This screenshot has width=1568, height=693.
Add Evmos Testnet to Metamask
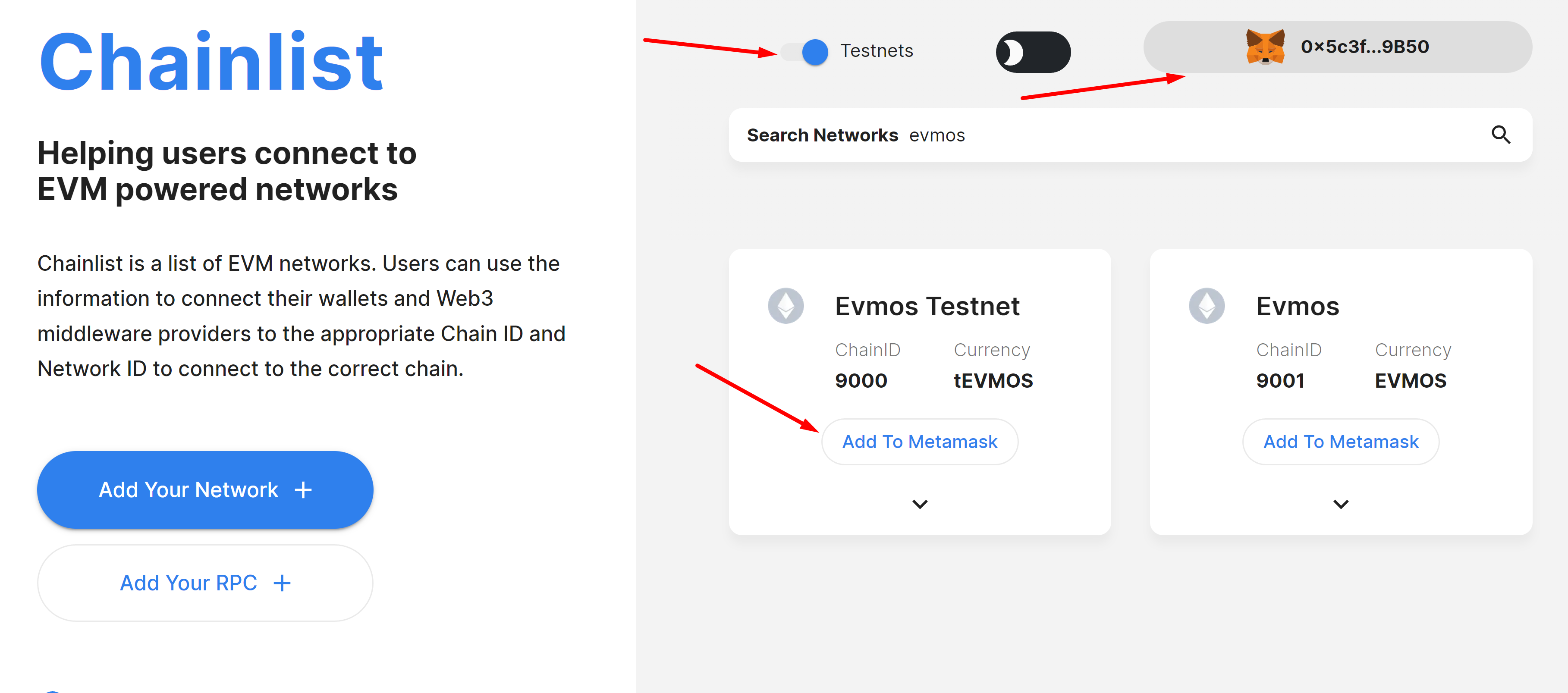pos(919,442)
